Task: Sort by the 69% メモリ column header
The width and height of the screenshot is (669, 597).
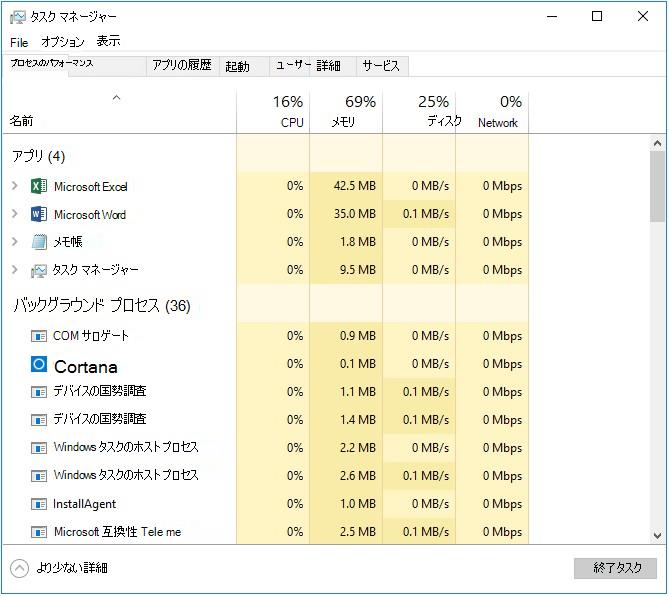Action: [x=346, y=112]
